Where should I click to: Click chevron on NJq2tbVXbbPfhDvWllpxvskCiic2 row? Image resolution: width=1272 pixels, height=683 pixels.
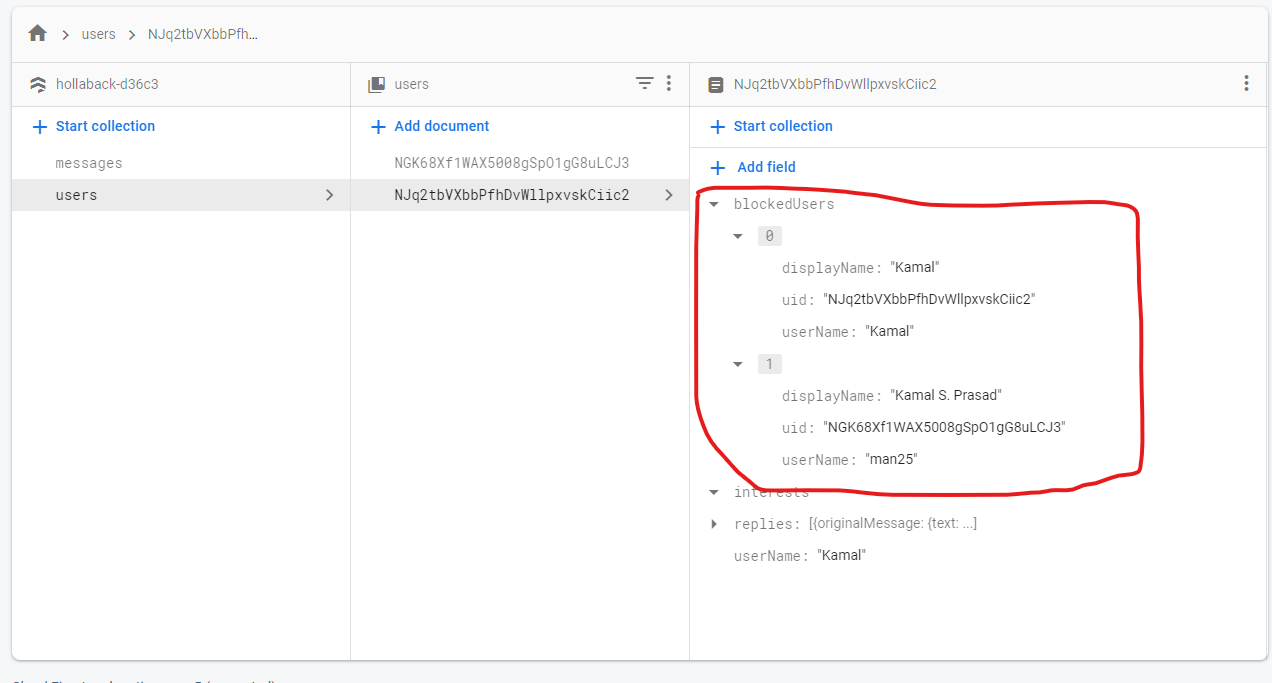point(669,195)
